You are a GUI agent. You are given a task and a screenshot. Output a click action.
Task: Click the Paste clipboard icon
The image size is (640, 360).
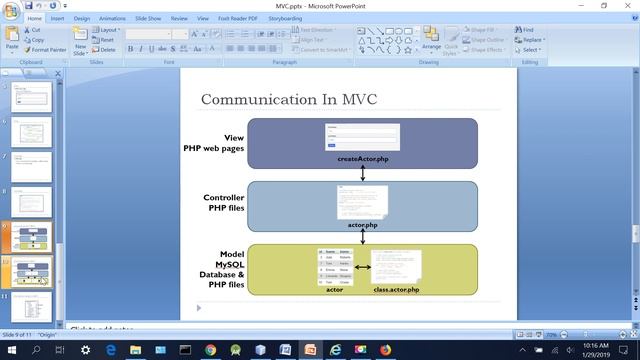pyautogui.click(x=12, y=34)
